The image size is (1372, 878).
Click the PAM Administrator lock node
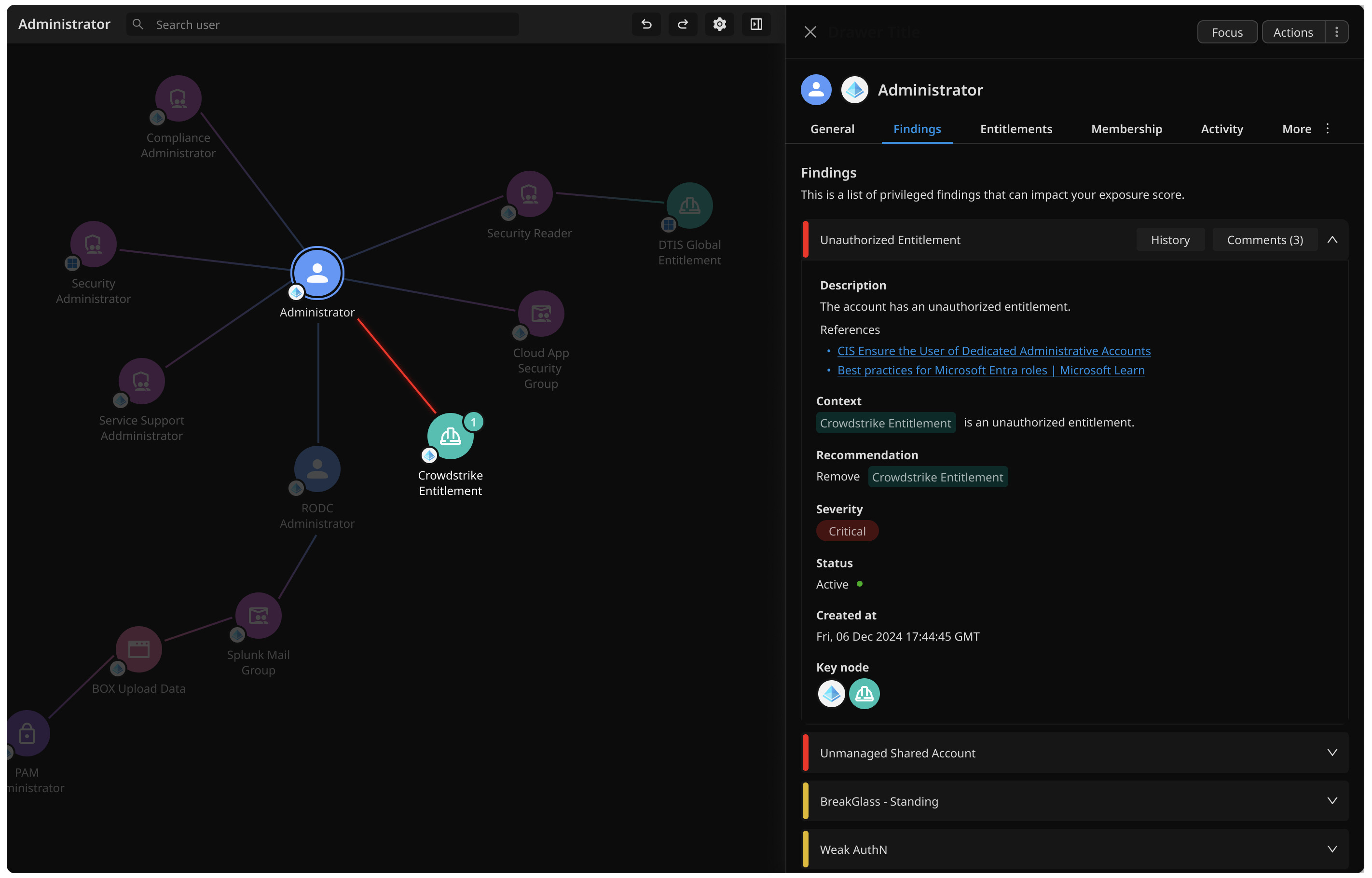tap(27, 733)
